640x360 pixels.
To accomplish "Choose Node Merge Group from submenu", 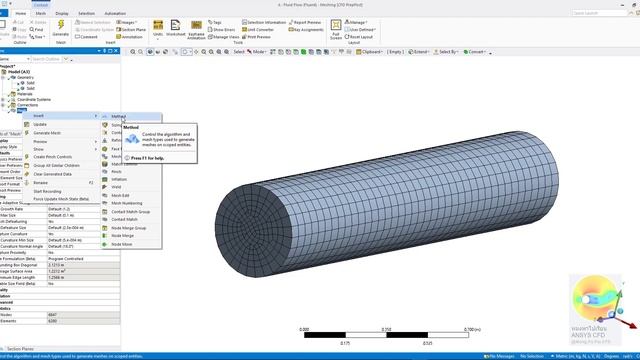I will (x=131, y=228).
